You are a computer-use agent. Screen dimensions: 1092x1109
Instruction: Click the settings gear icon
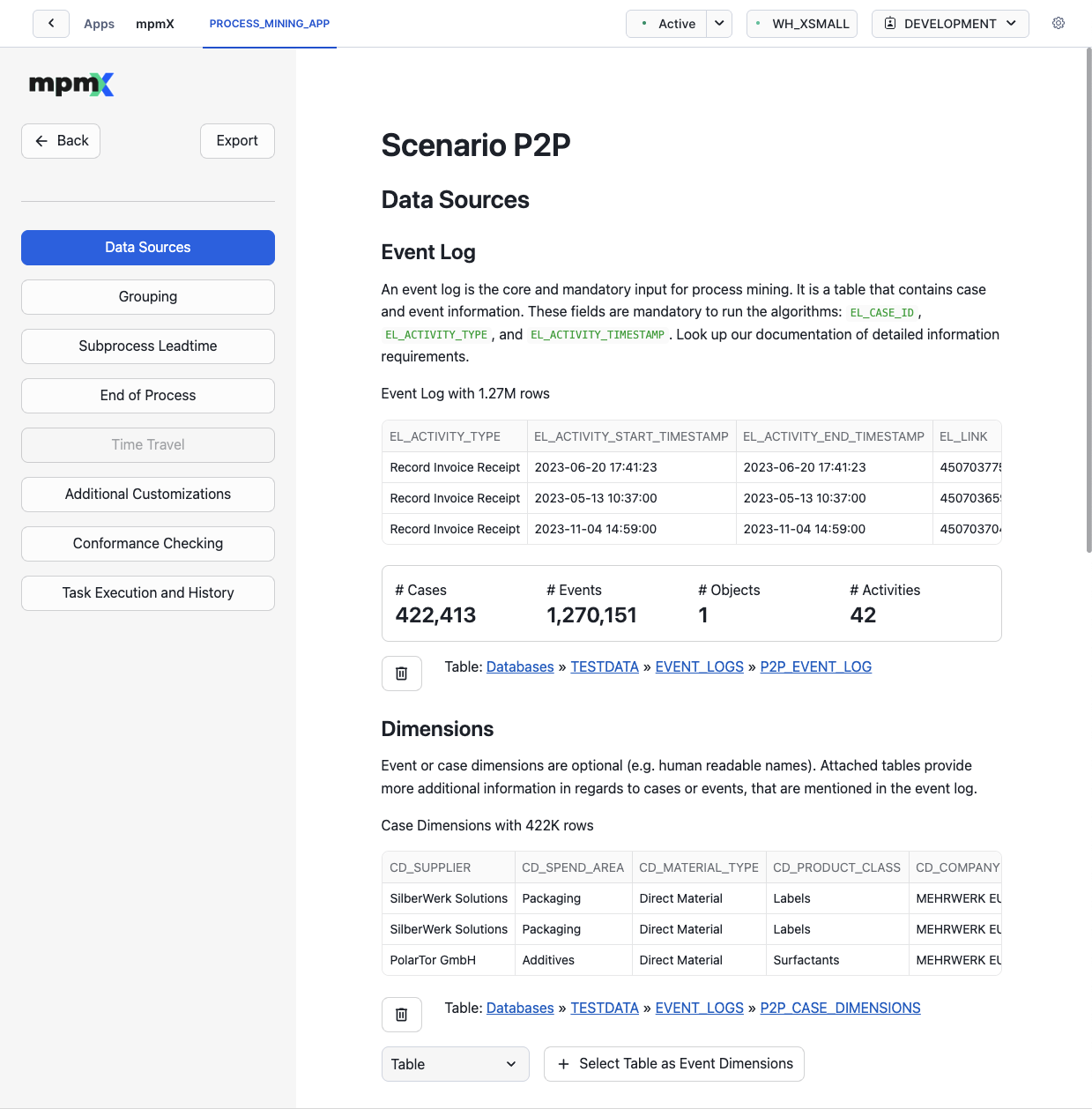(1059, 23)
